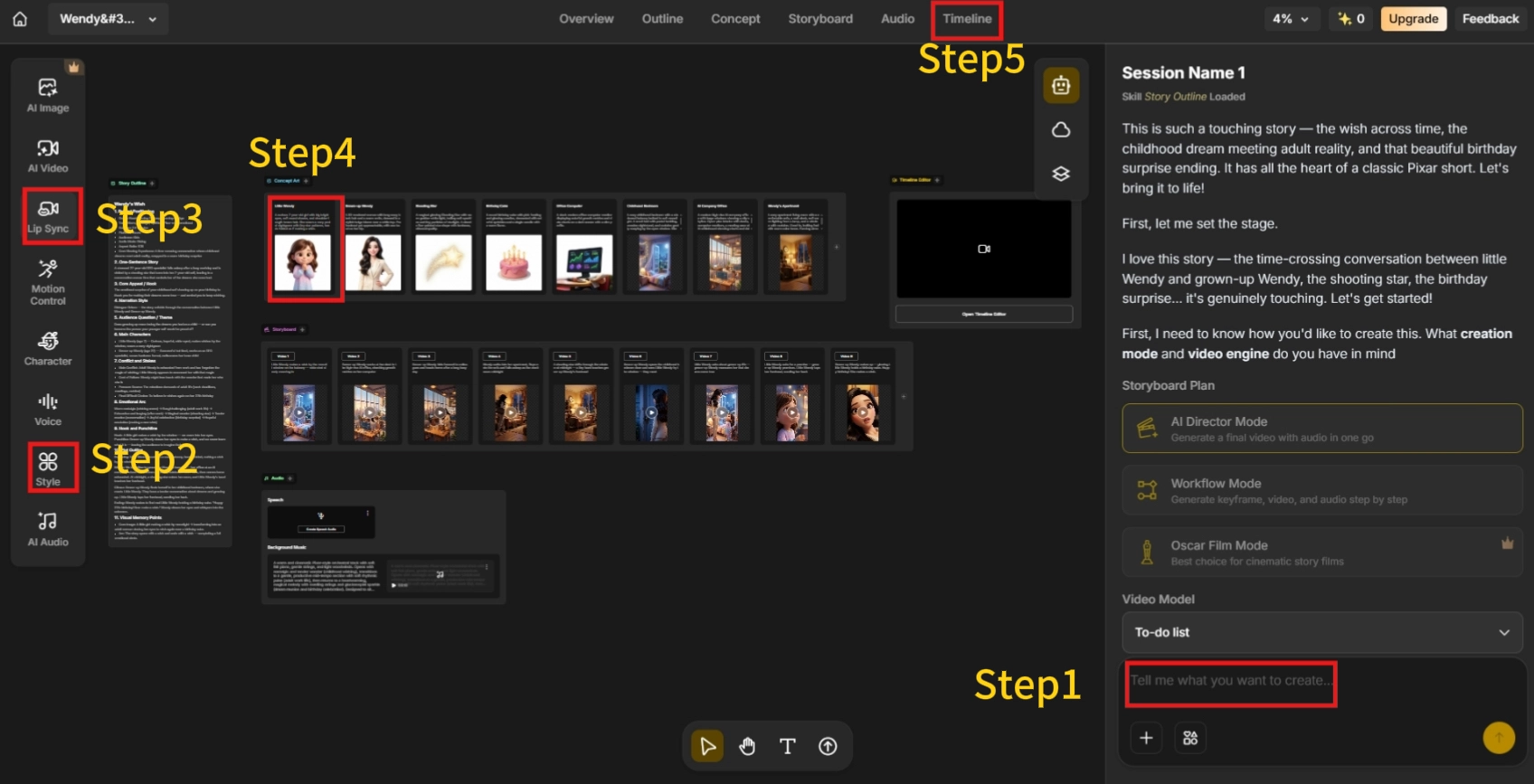
Task: Select AI Director Mode option
Action: pos(1322,429)
